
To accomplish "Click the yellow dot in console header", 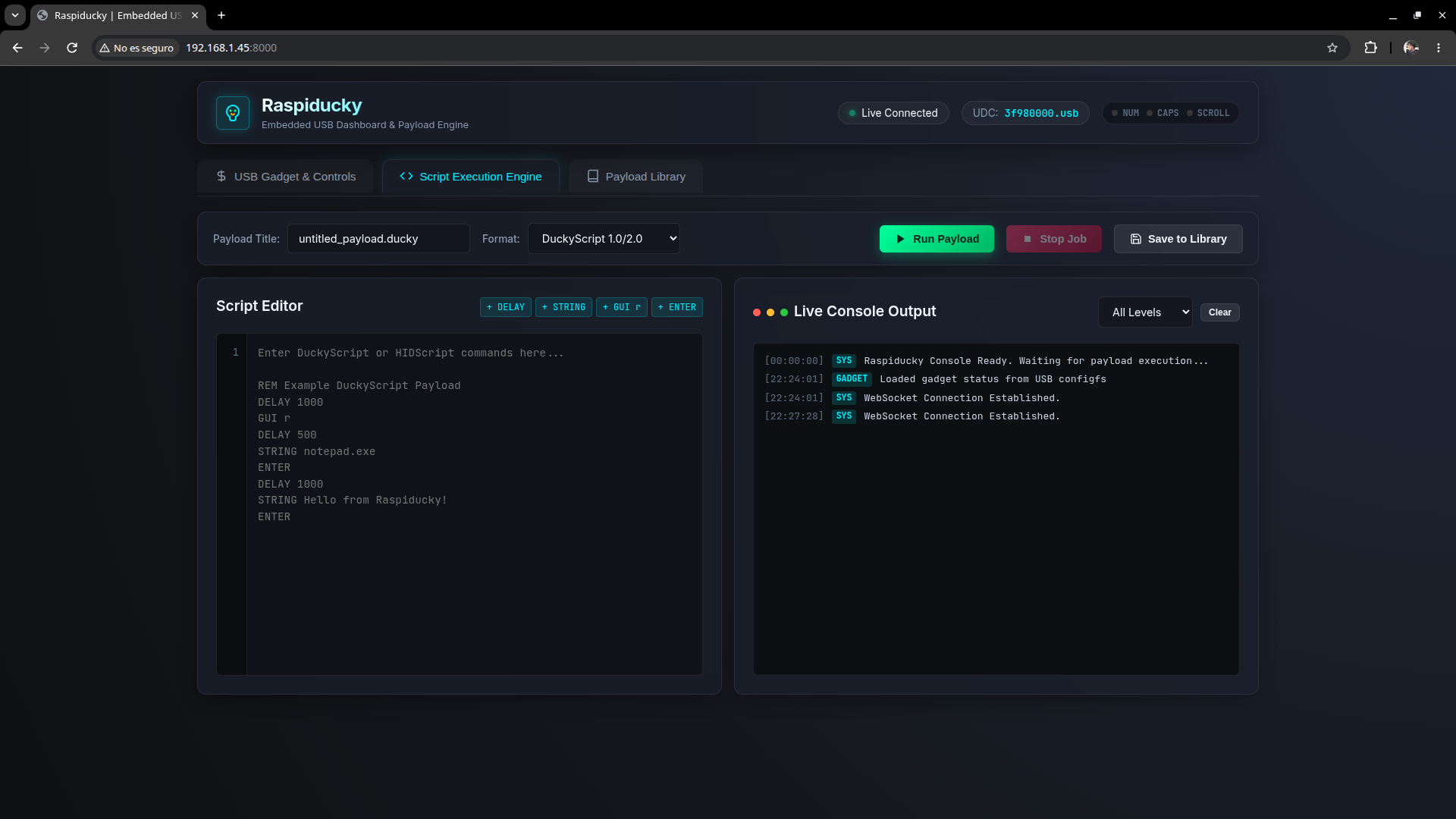I will coord(770,312).
